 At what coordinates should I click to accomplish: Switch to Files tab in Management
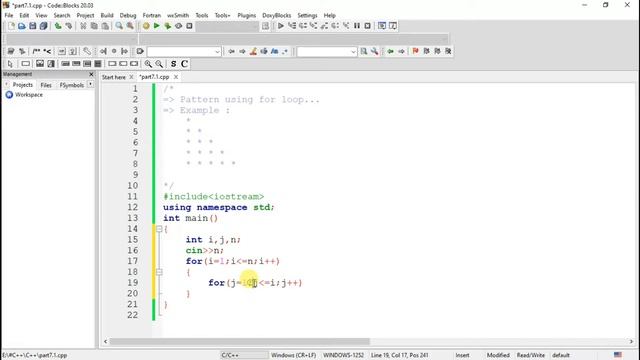[x=46, y=85]
